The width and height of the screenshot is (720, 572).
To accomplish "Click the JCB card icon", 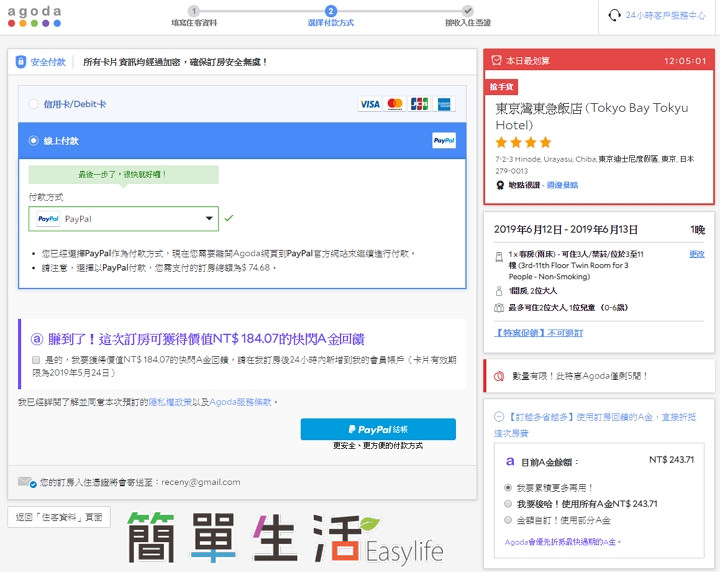I will pos(419,104).
